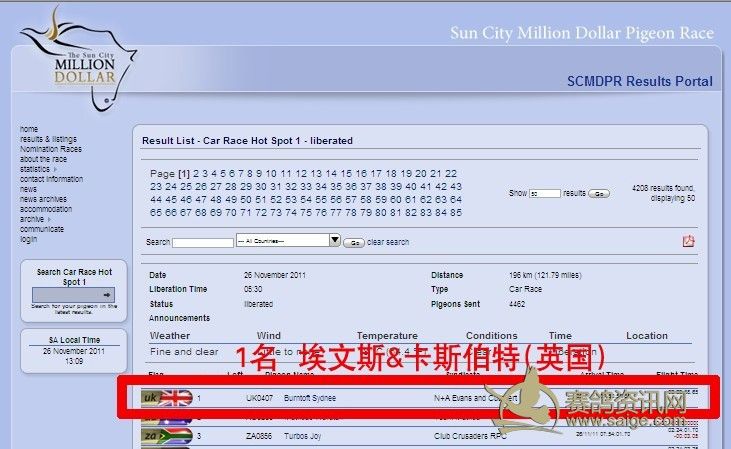Open news archives page
The image size is (731, 449).
click(43, 199)
